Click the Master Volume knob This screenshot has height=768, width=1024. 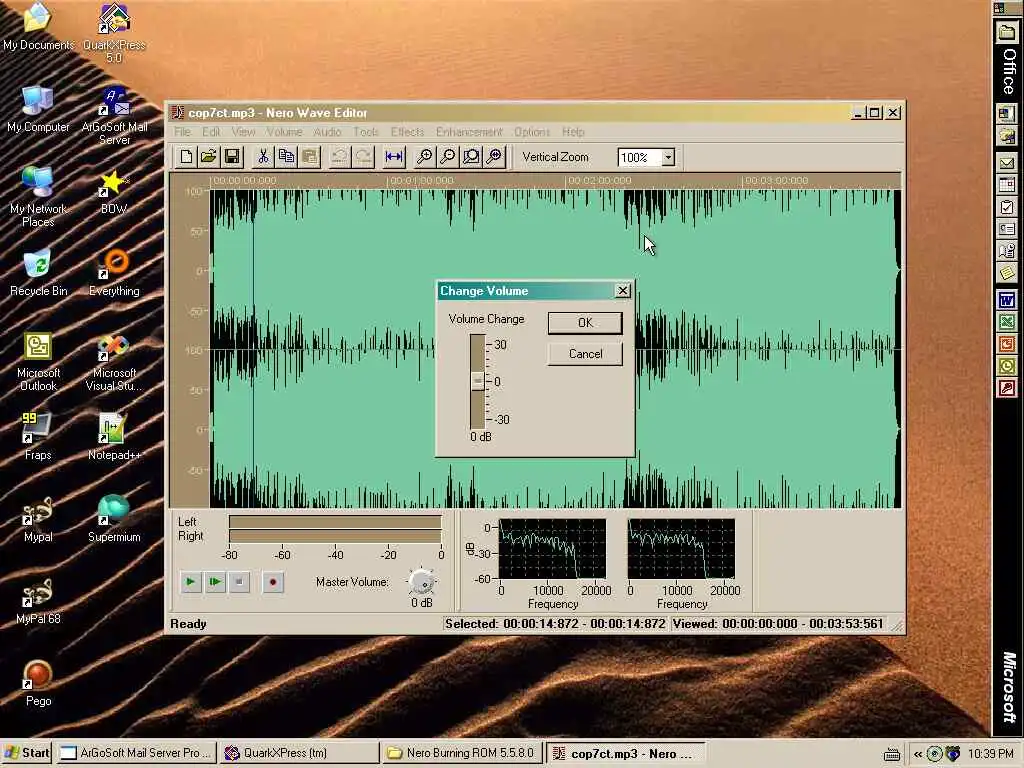[421, 581]
